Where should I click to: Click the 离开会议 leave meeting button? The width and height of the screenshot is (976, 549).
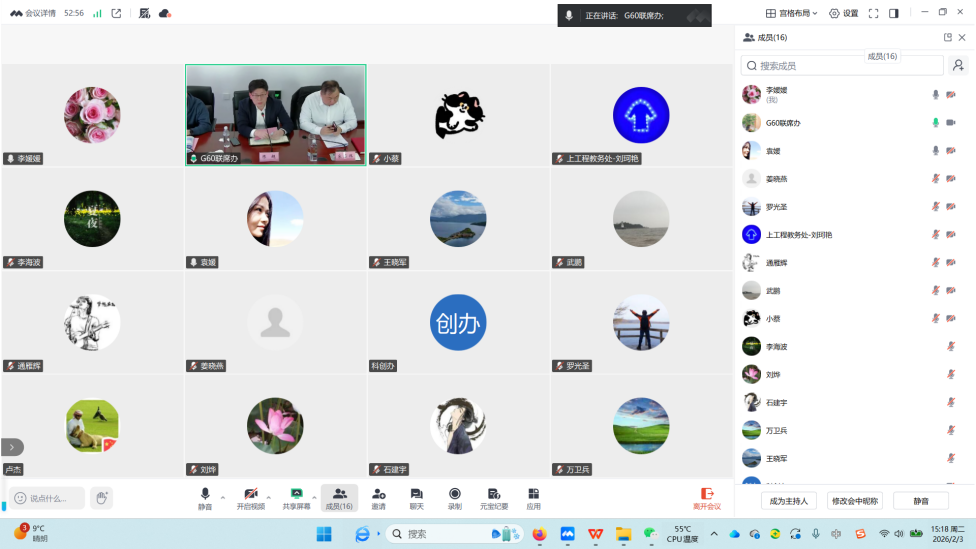(x=707, y=497)
